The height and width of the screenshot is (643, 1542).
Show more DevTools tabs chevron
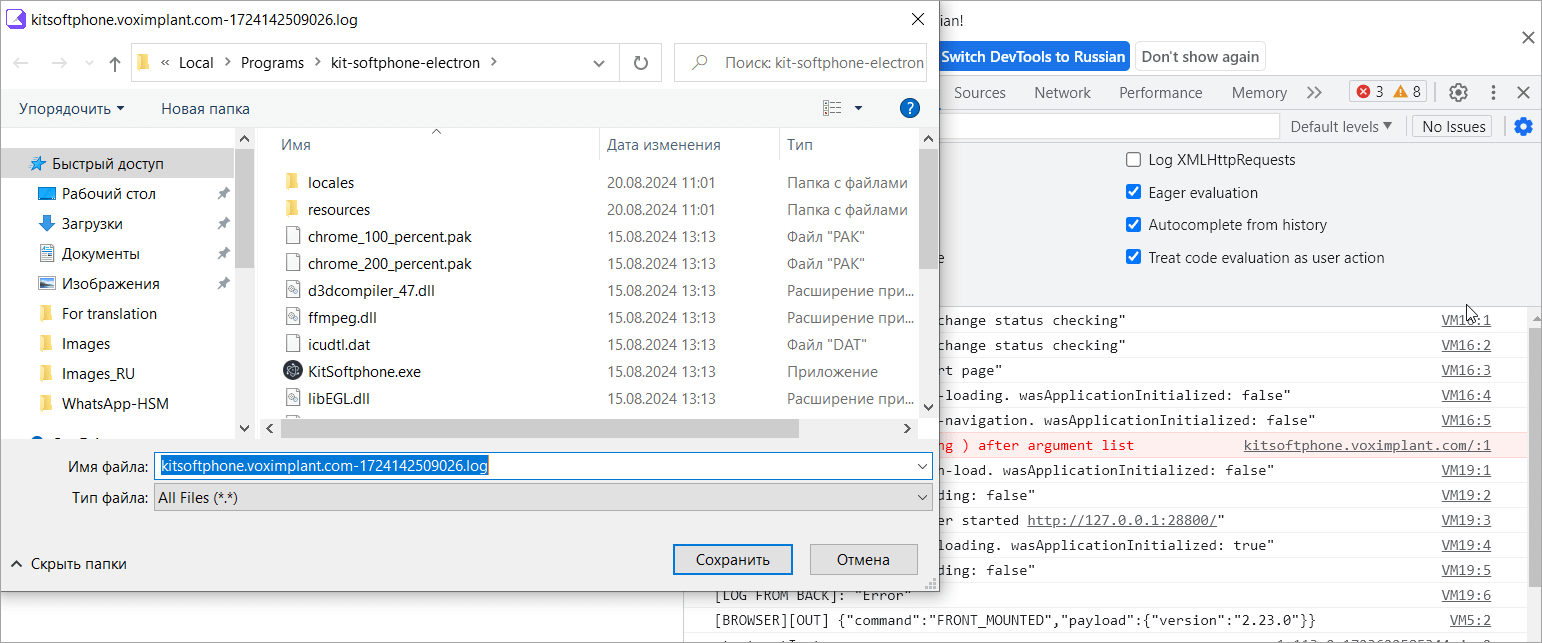tap(1314, 92)
